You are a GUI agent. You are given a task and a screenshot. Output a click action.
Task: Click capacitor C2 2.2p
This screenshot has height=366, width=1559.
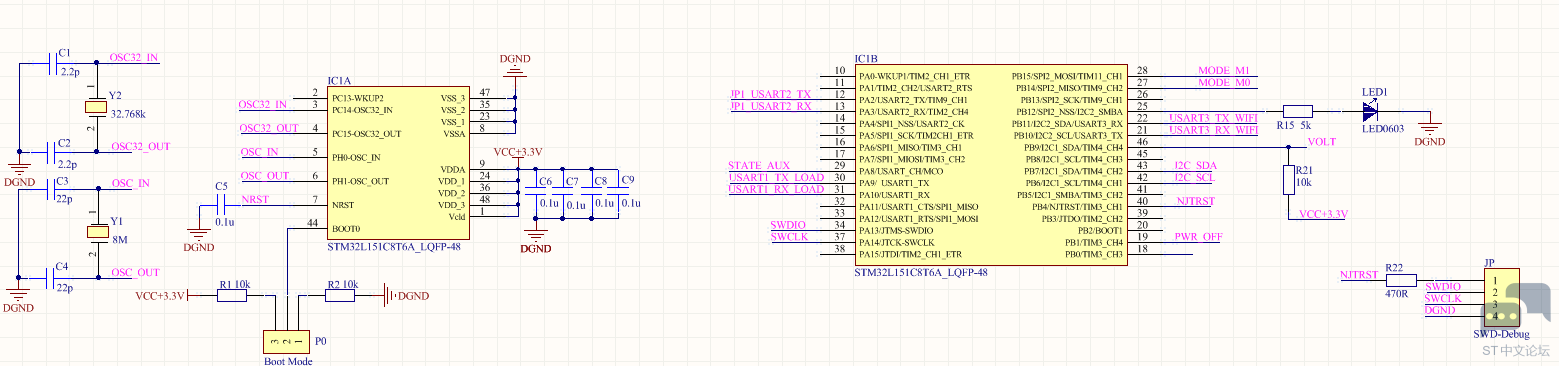pos(51,153)
